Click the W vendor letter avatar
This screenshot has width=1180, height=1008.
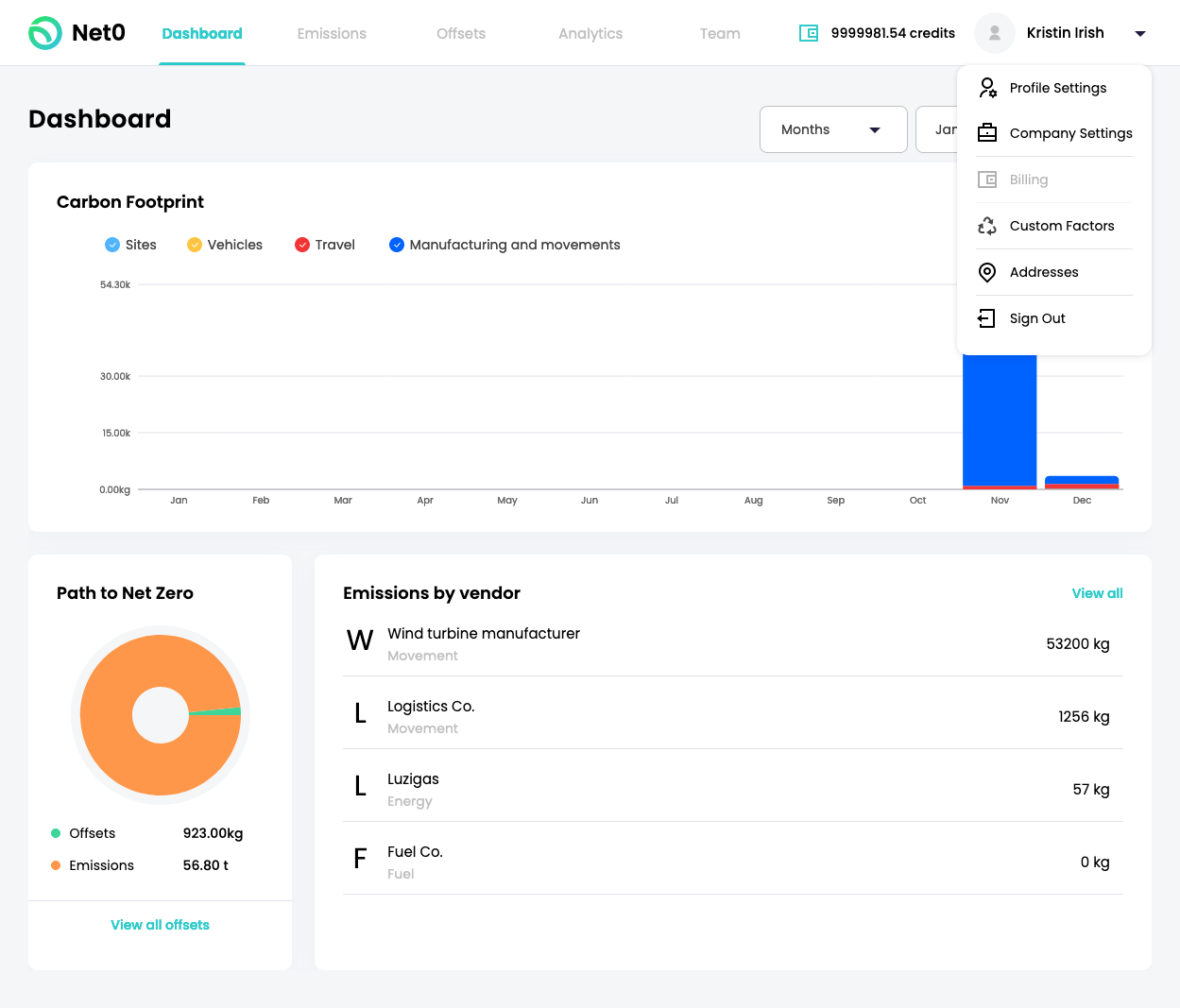point(360,641)
